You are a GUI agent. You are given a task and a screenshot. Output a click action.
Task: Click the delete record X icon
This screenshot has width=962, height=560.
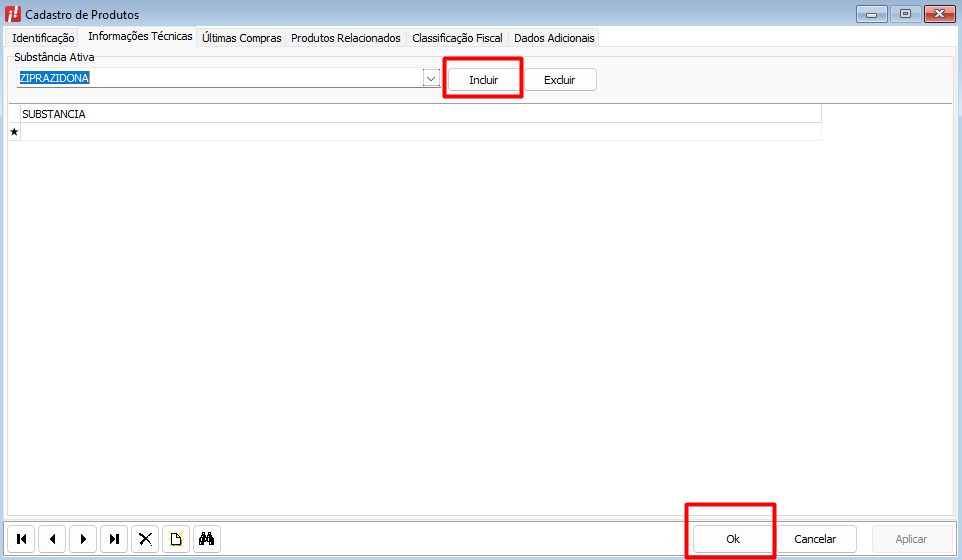145,539
